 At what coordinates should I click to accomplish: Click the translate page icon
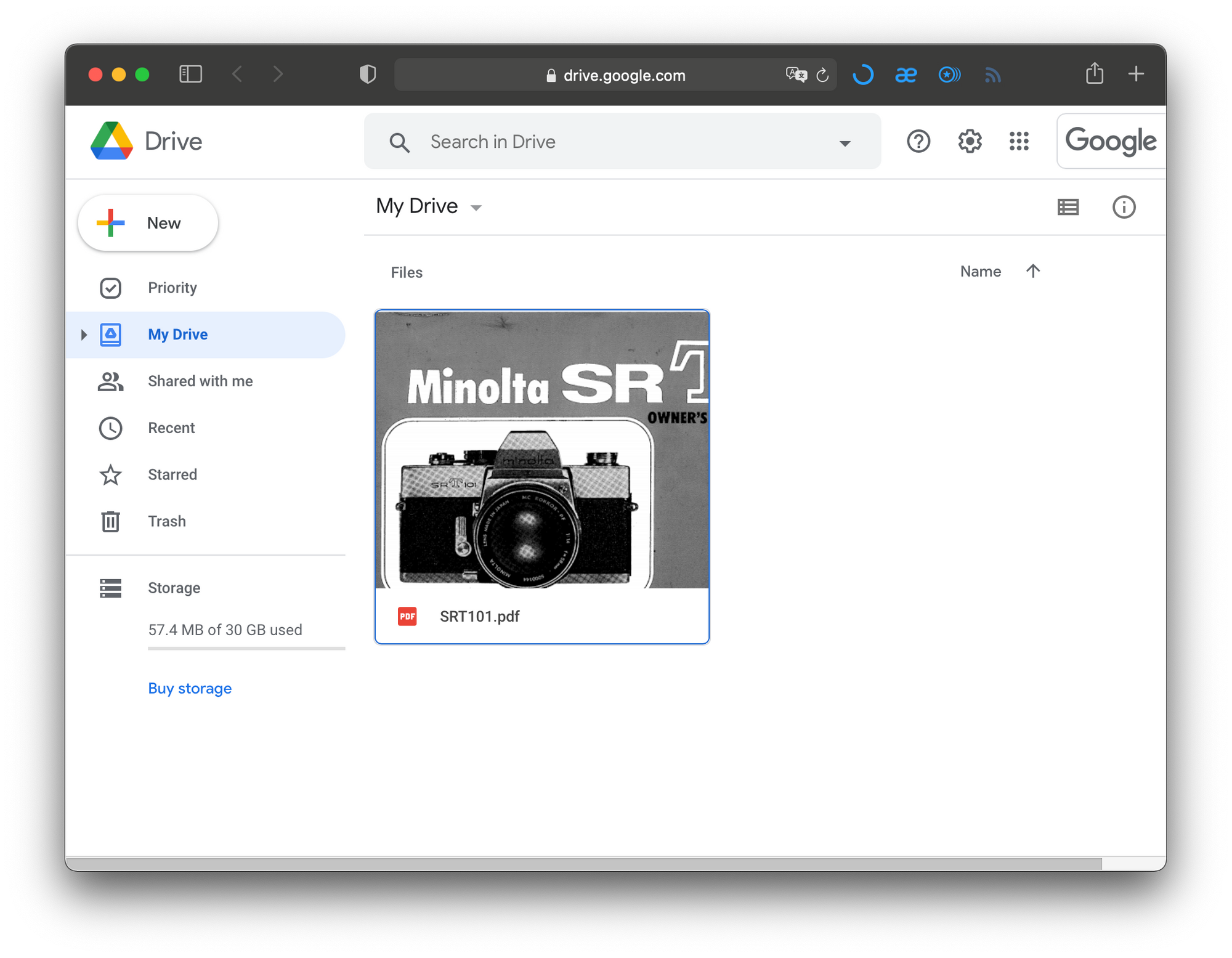[796, 75]
